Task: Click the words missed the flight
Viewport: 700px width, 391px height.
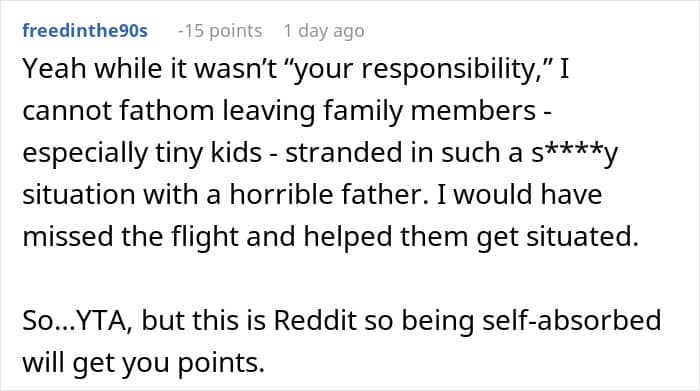Action: pos(130,237)
